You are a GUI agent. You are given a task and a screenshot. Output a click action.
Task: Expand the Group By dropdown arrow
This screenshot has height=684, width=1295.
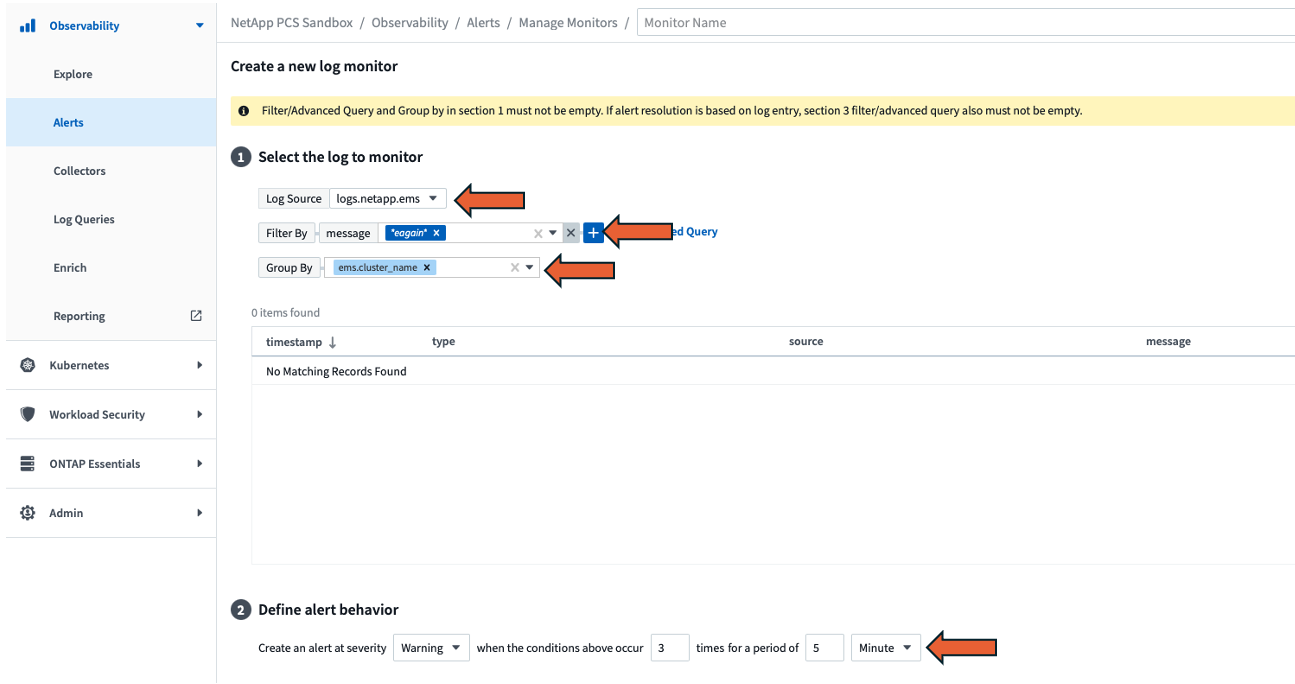[x=530, y=268]
